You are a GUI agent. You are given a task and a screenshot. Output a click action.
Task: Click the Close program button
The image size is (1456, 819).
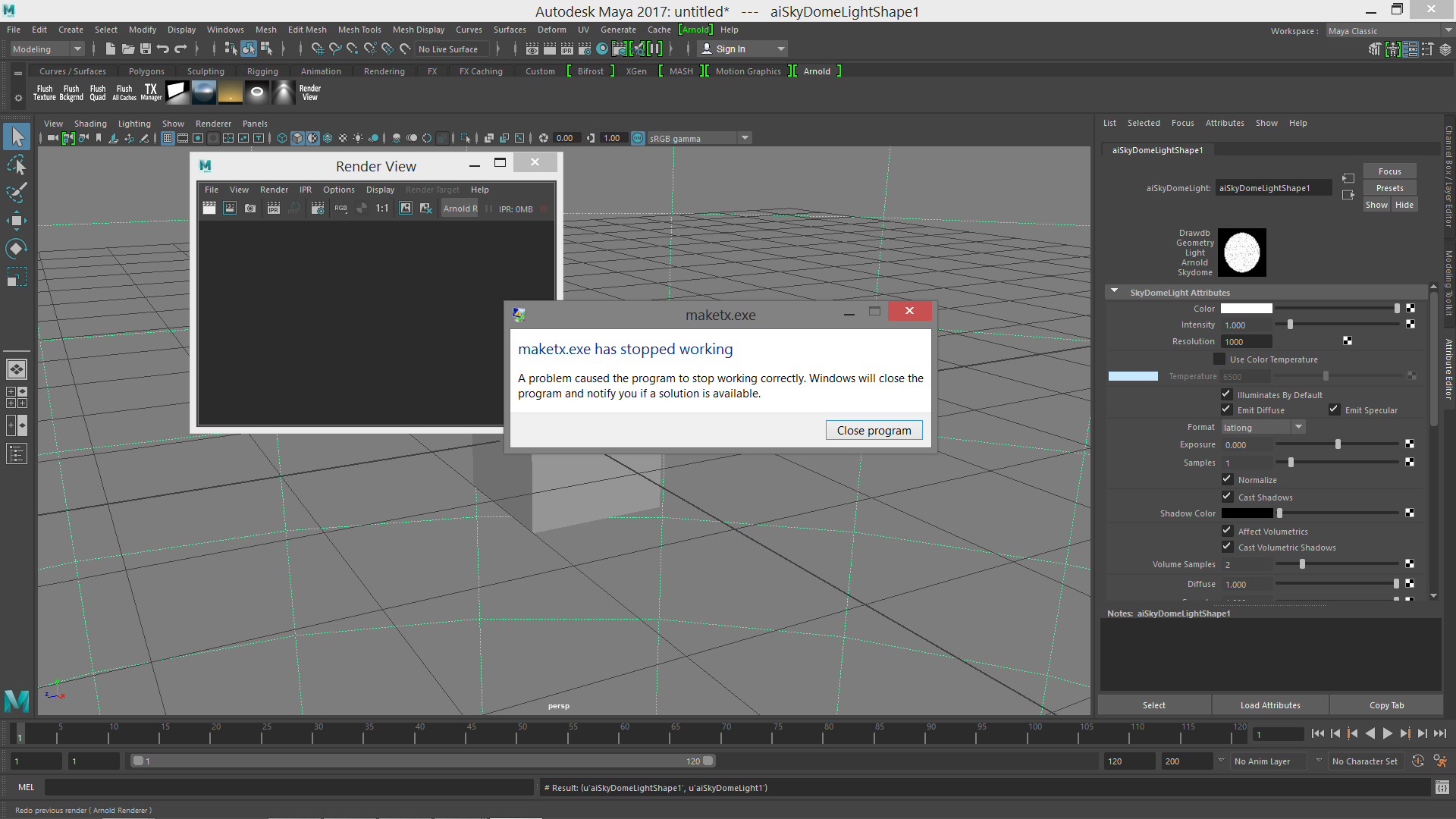click(x=874, y=430)
